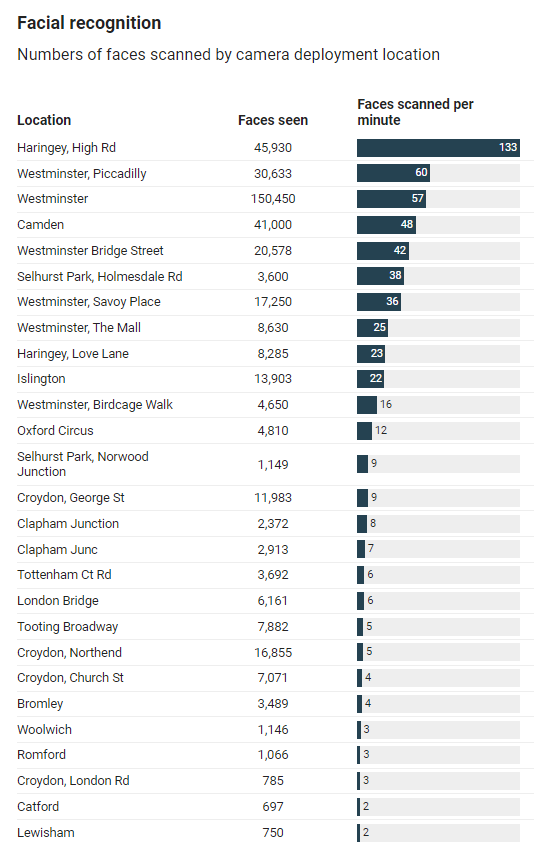Screen dimensions: 556x857
Task: Click the Facial recognition title
Action: tap(89, 23)
